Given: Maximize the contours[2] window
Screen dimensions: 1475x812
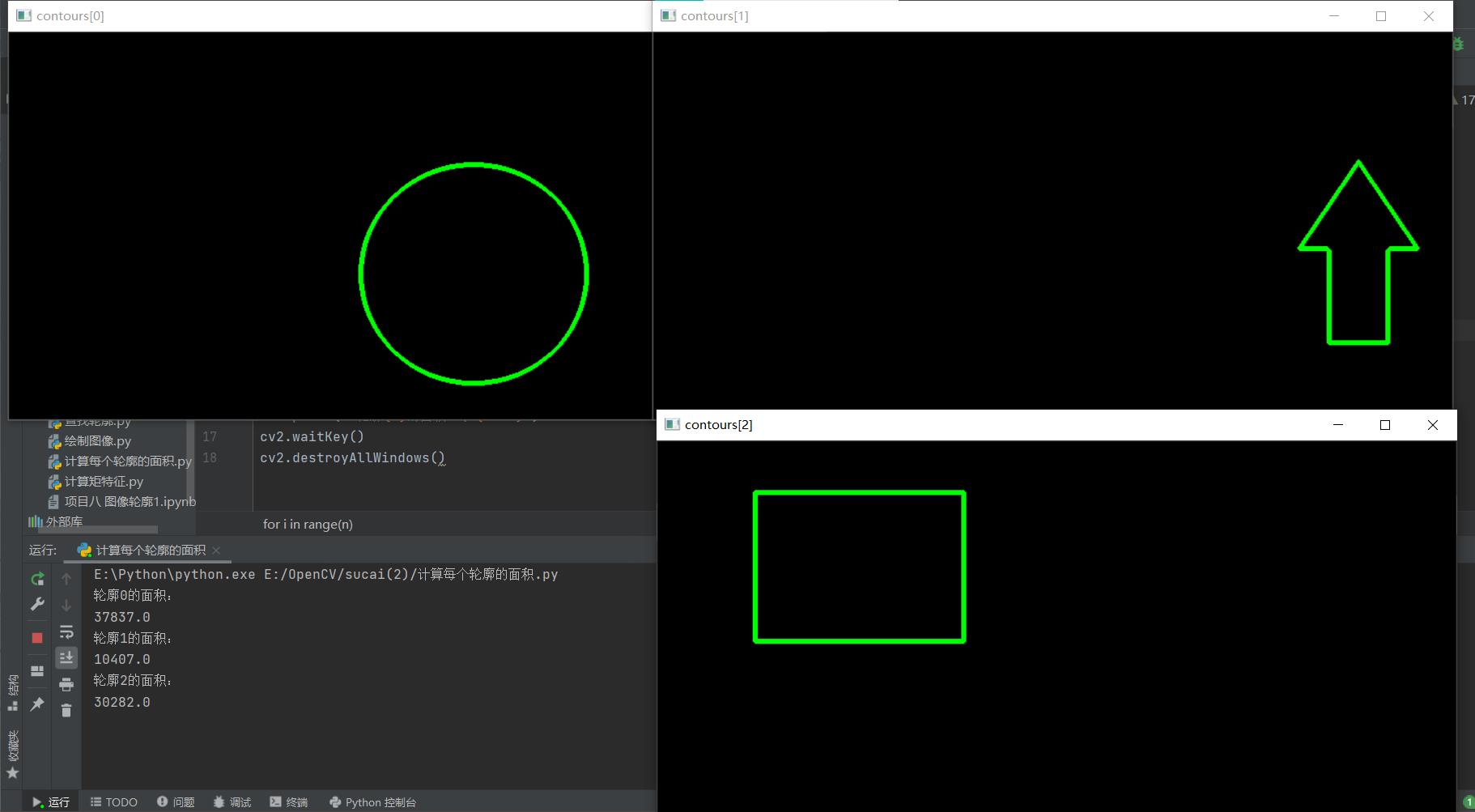Looking at the screenshot, I should (1385, 425).
